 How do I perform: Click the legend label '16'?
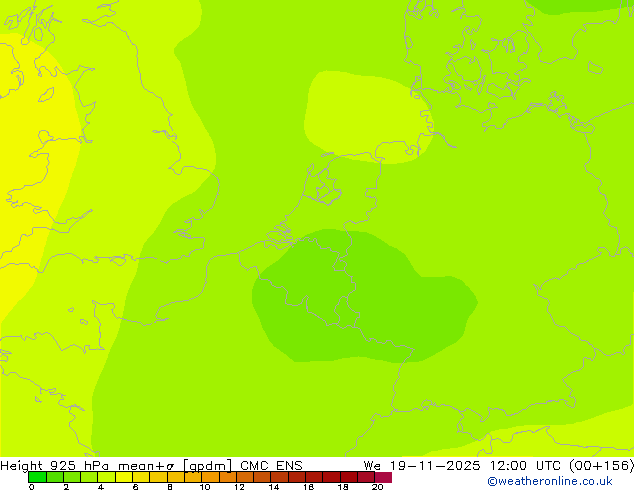coord(309,487)
